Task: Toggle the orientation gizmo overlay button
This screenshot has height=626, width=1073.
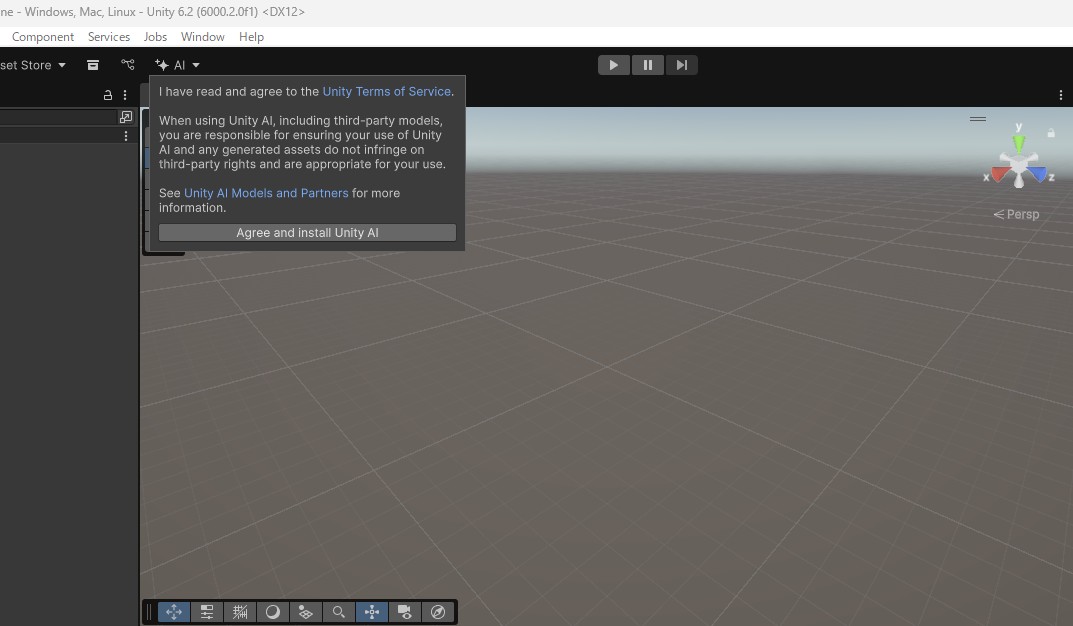Action: pyautogui.click(x=372, y=612)
